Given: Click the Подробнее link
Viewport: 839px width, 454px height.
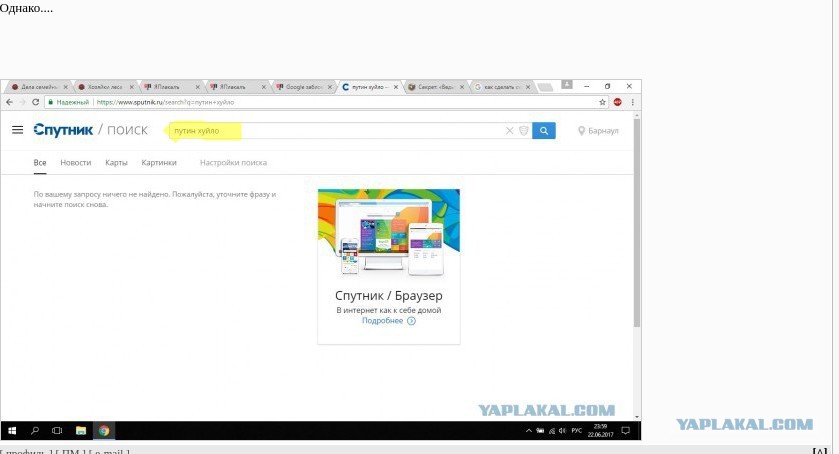Looking at the screenshot, I should pyautogui.click(x=383, y=321).
